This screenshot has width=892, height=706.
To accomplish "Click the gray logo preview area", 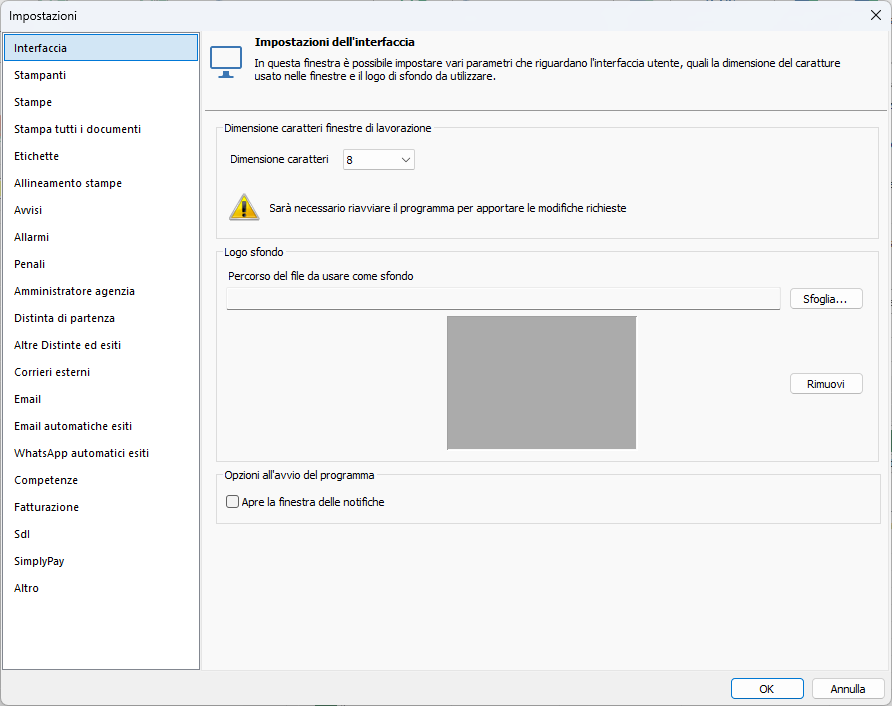I will pos(541,382).
